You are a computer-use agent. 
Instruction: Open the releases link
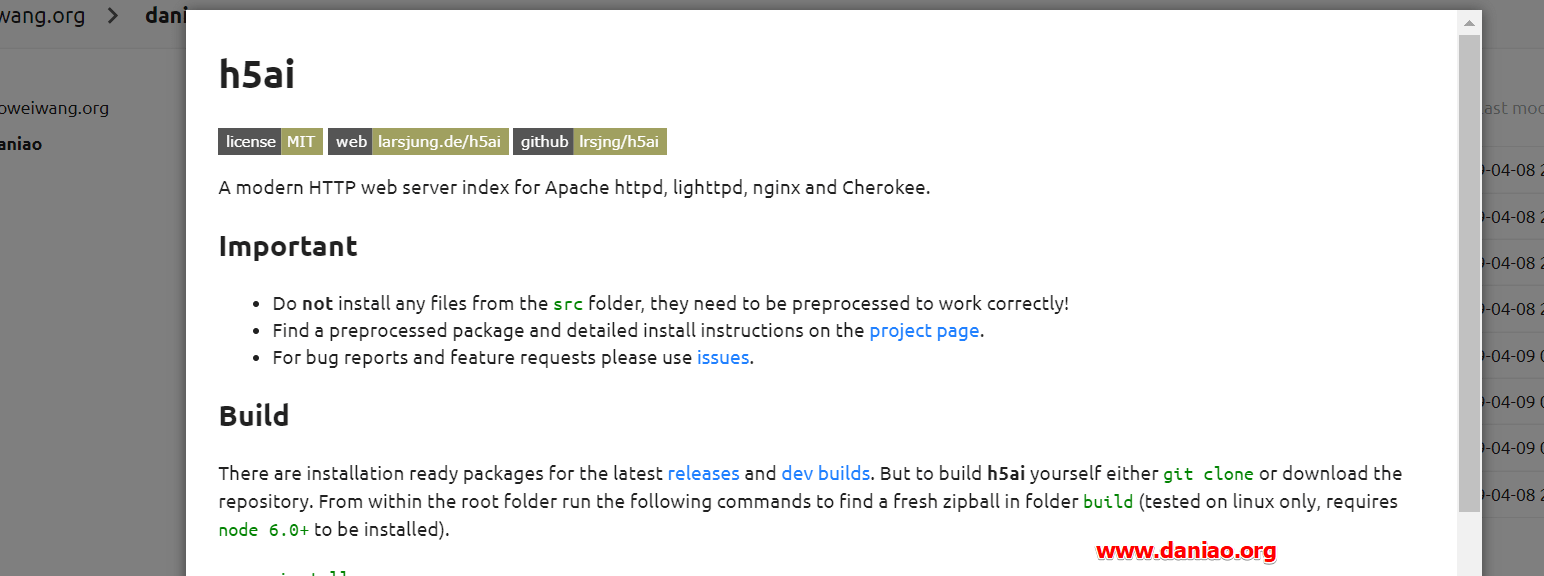(x=703, y=473)
